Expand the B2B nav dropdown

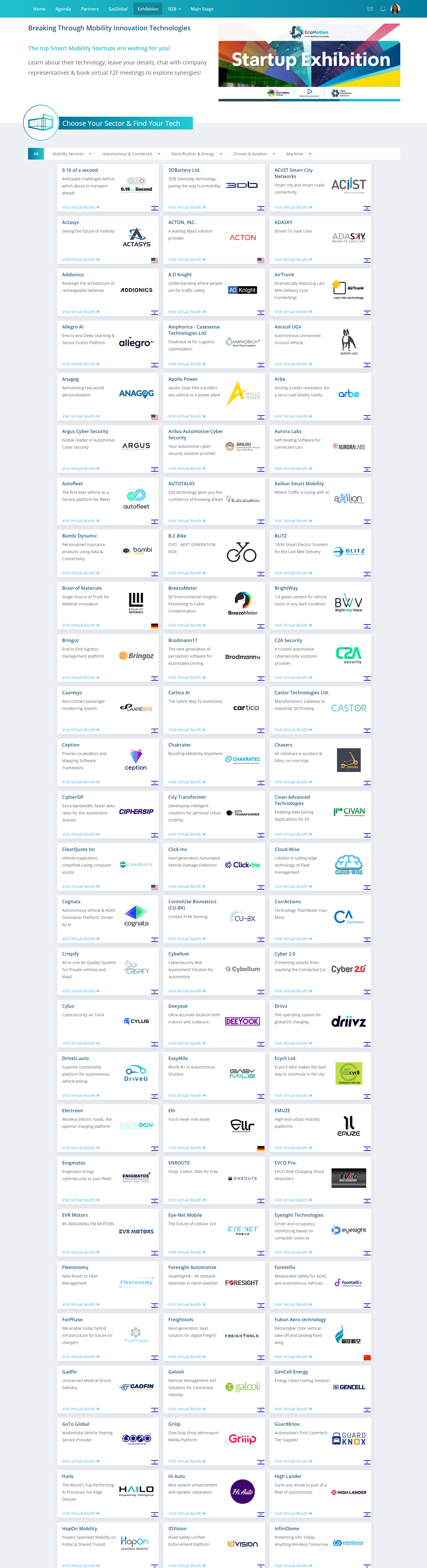(x=174, y=9)
